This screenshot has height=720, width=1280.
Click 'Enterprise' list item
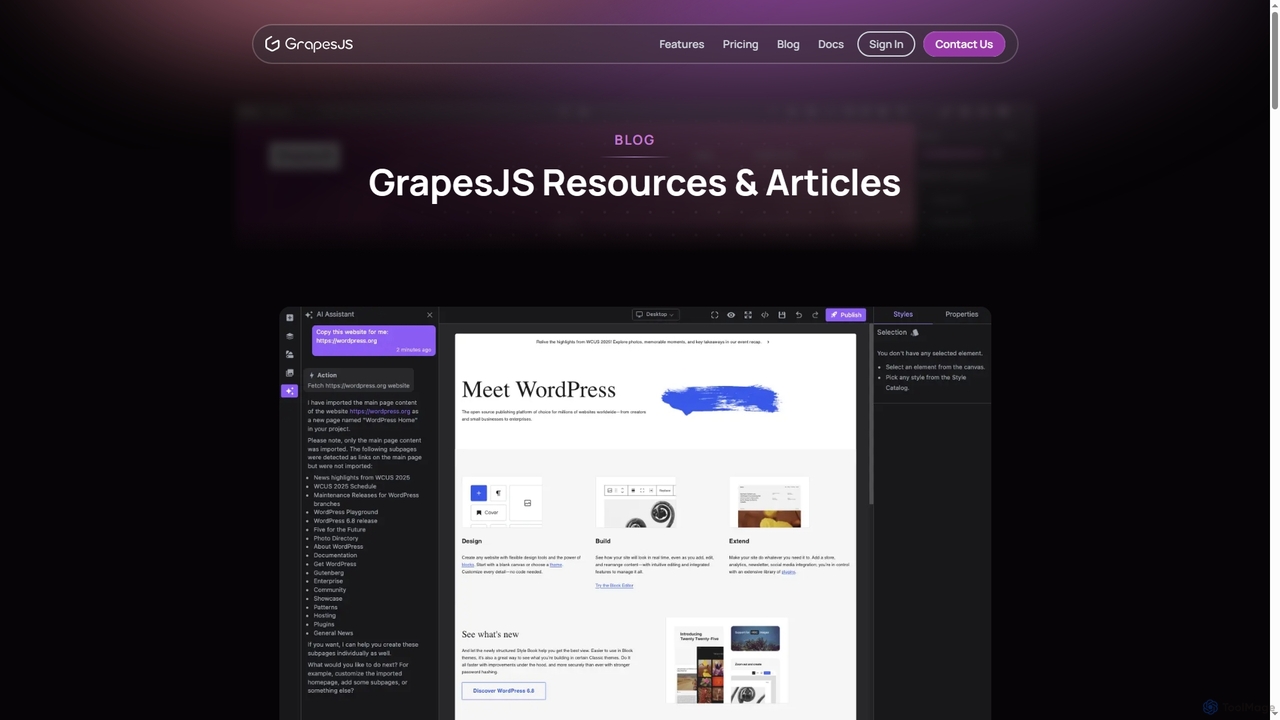click(328, 581)
